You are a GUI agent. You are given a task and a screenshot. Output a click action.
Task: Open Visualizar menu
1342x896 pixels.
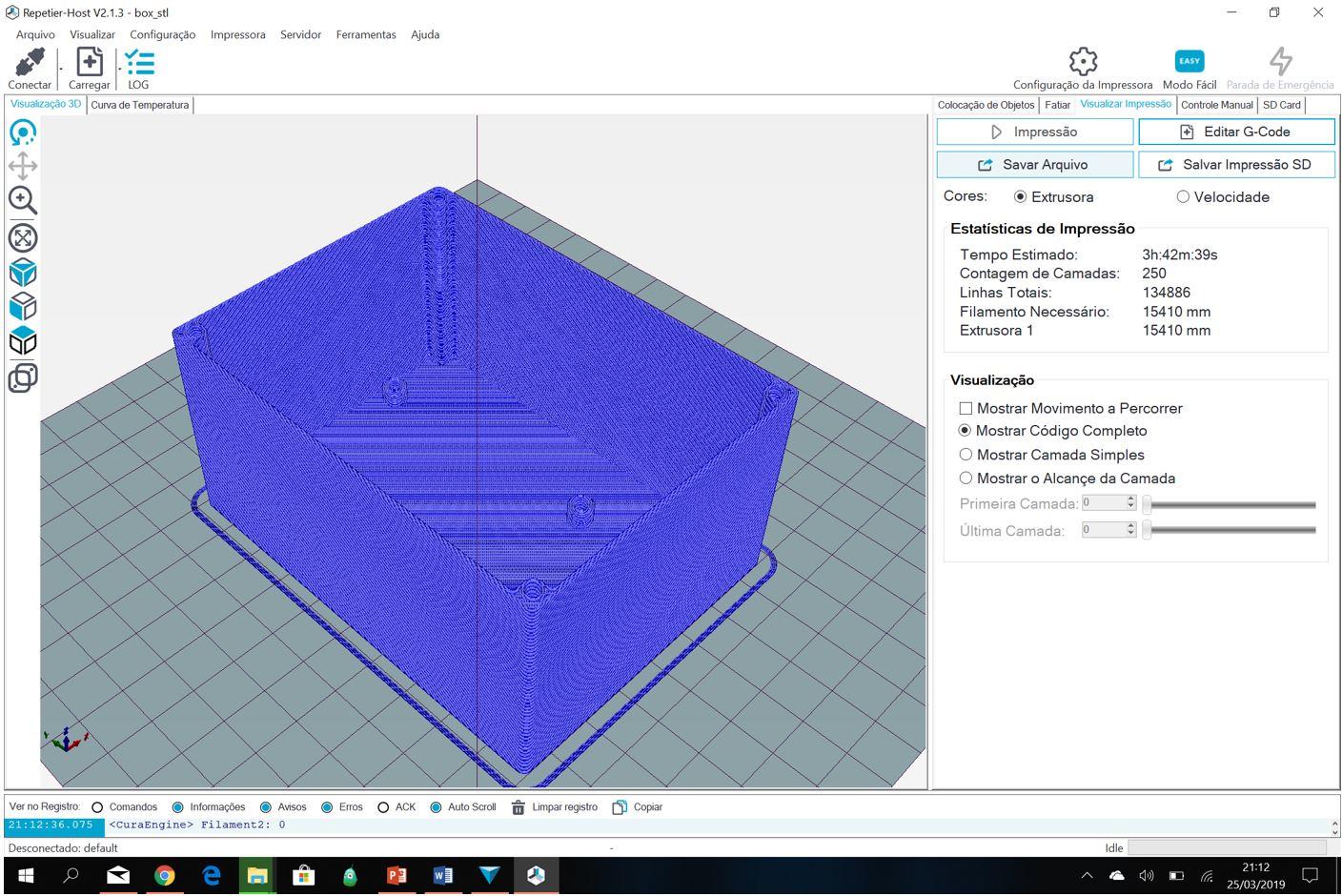coord(92,34)
